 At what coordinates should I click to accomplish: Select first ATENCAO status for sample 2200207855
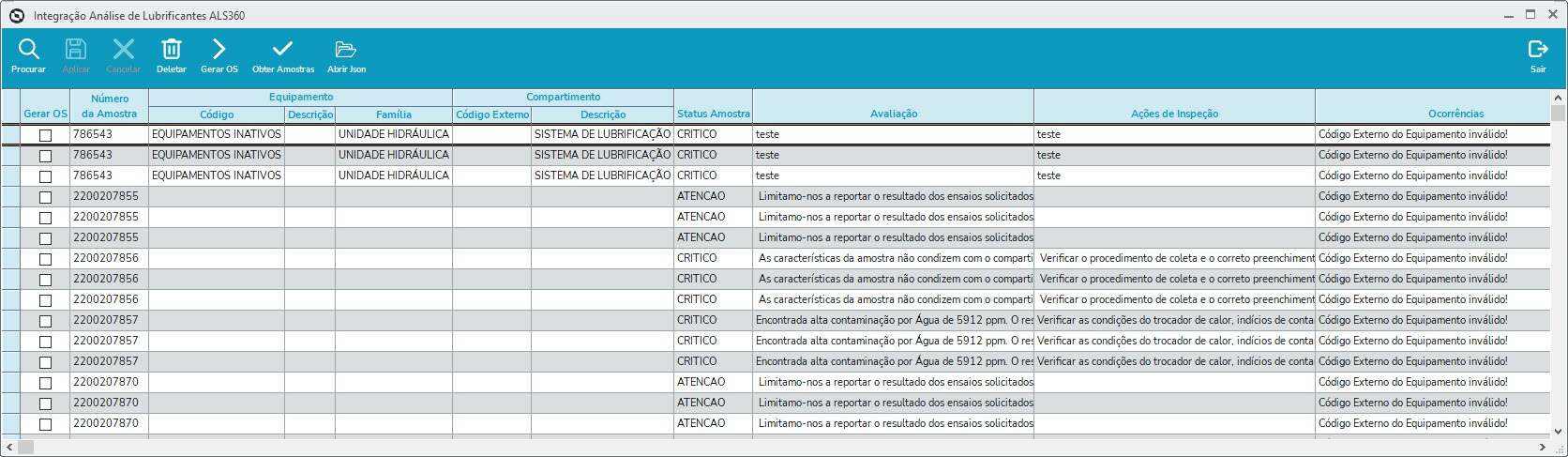[714, 196]
